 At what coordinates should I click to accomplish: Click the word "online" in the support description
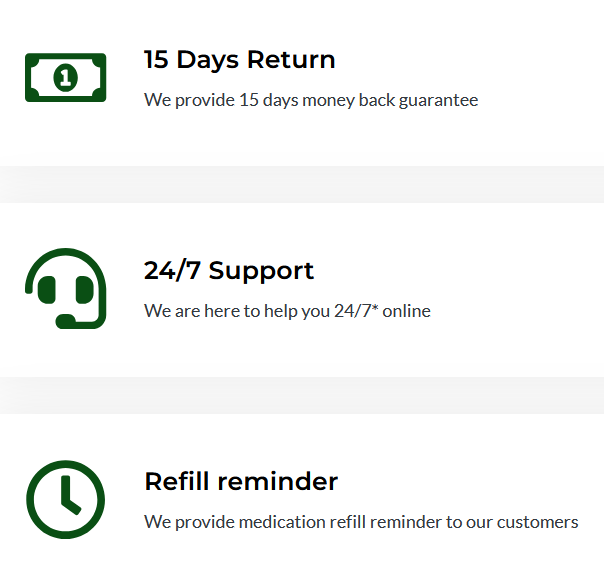pyautogui.click(x=406, y=311)
